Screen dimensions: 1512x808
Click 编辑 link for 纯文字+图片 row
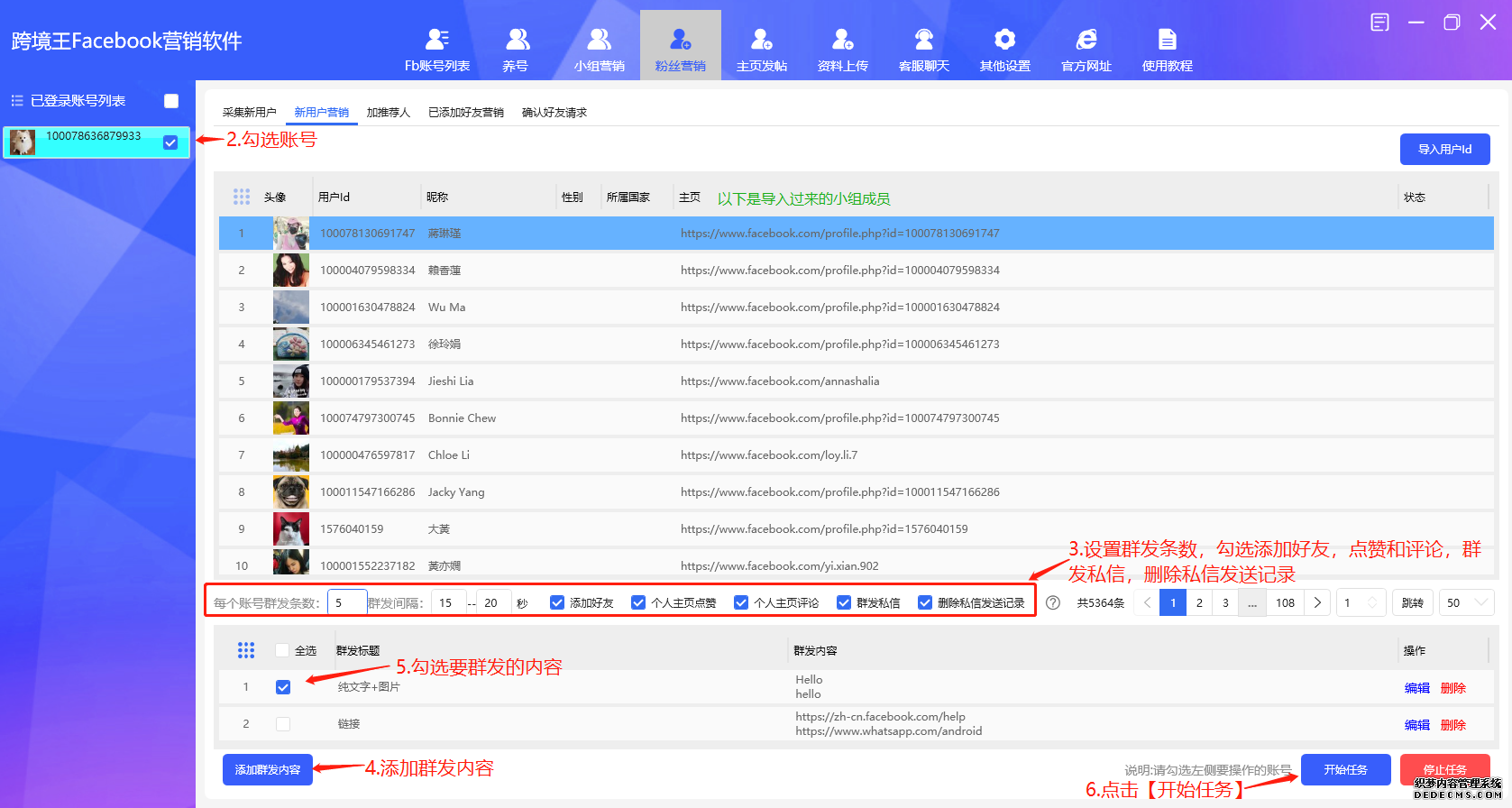(1417, 688)
